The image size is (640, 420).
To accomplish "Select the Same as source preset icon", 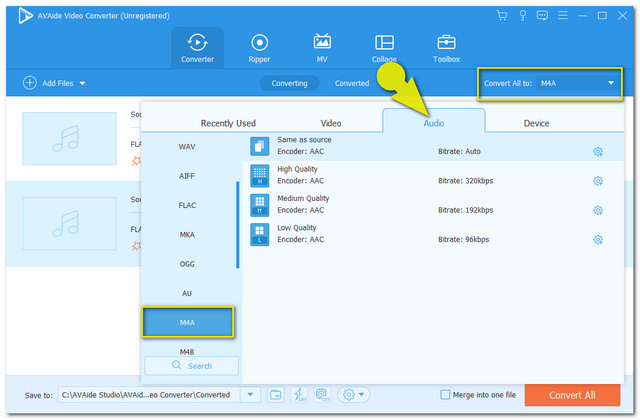I will coord(260,146).
